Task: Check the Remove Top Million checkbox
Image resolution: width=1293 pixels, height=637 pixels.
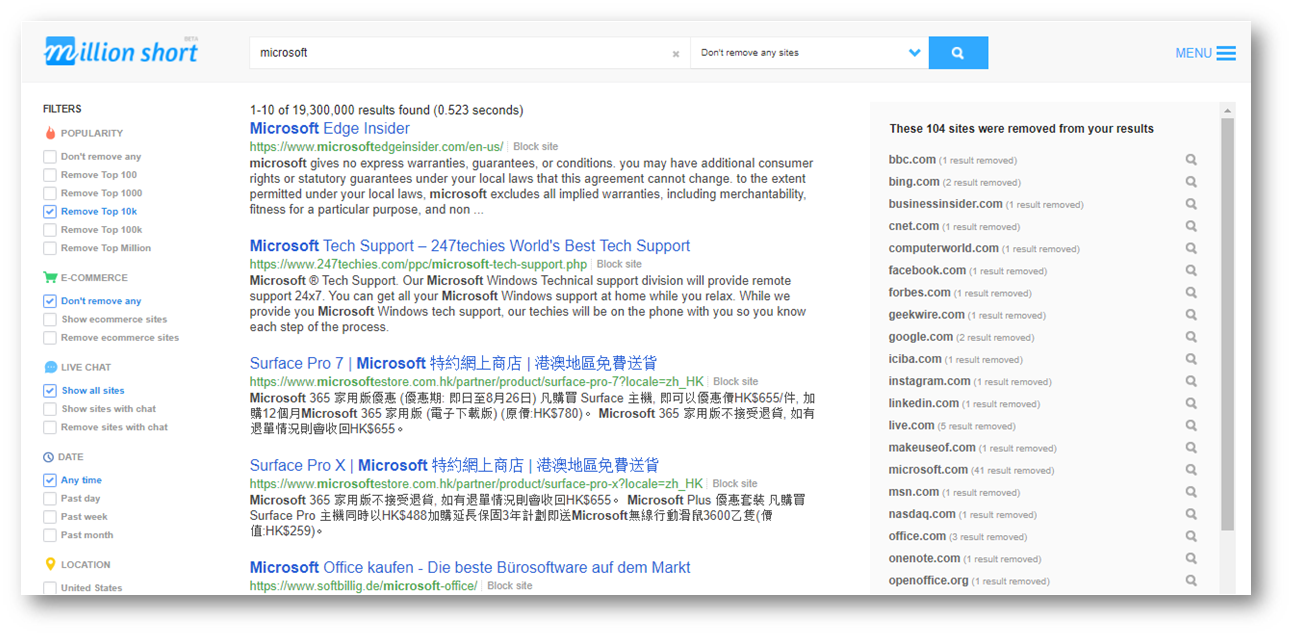Action: [x=50, y=248]
